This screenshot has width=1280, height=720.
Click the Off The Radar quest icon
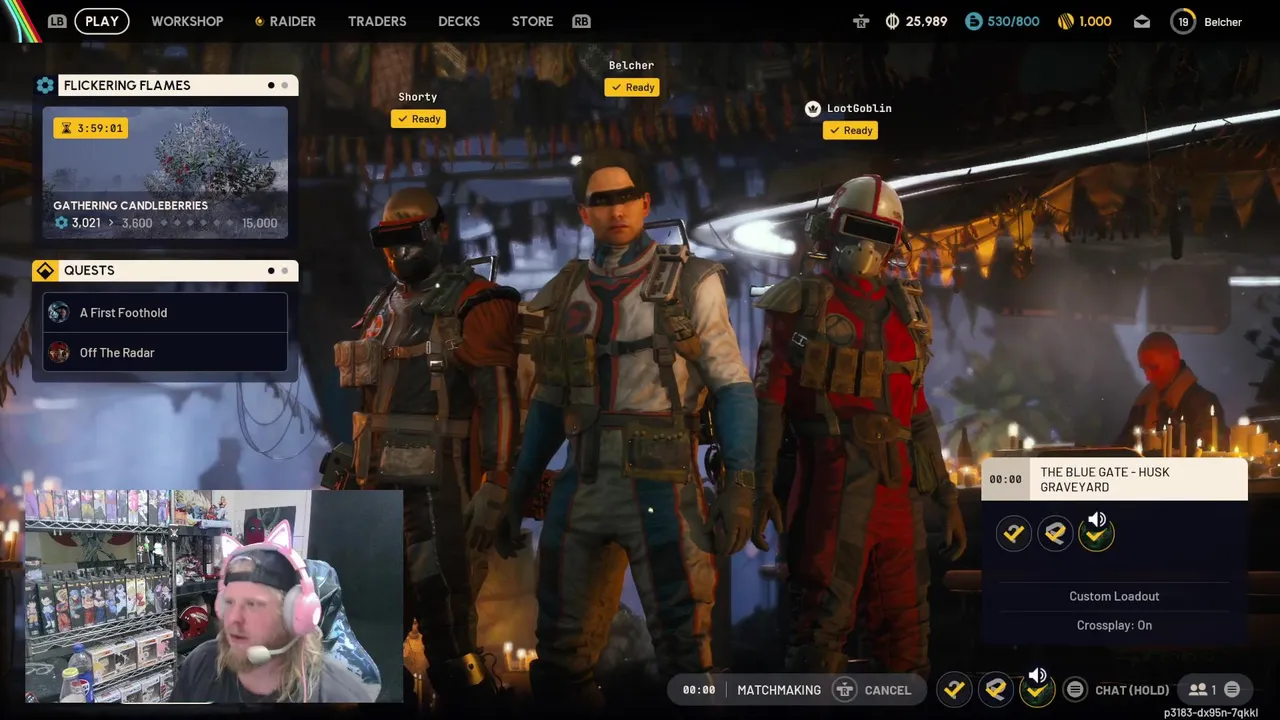(x=59, y=352)
